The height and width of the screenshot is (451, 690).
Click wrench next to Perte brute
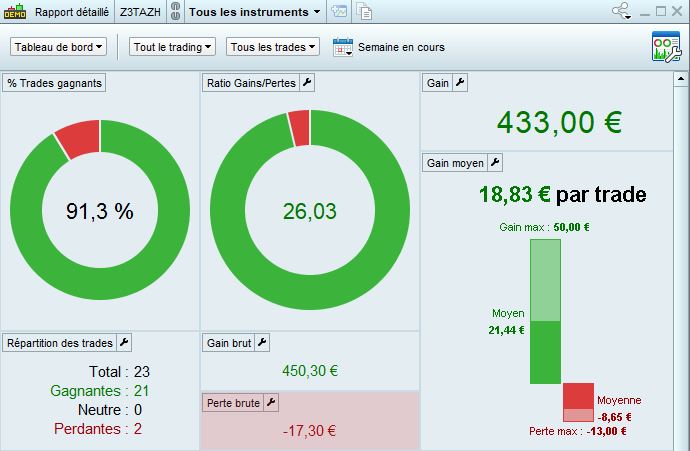(x=271, y=403)
